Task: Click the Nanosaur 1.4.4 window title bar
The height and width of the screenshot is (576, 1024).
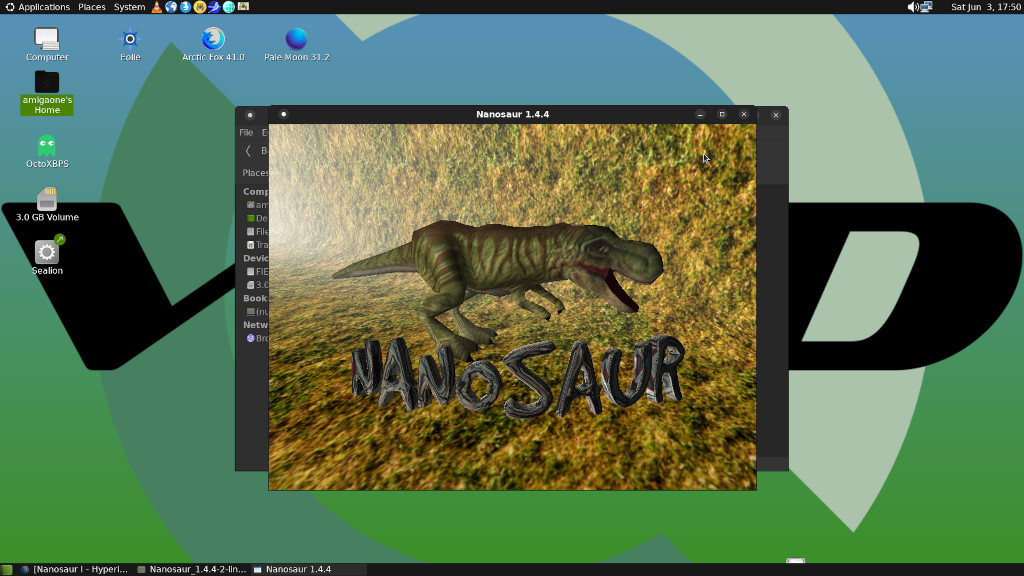Action: (x=513, y=114)
